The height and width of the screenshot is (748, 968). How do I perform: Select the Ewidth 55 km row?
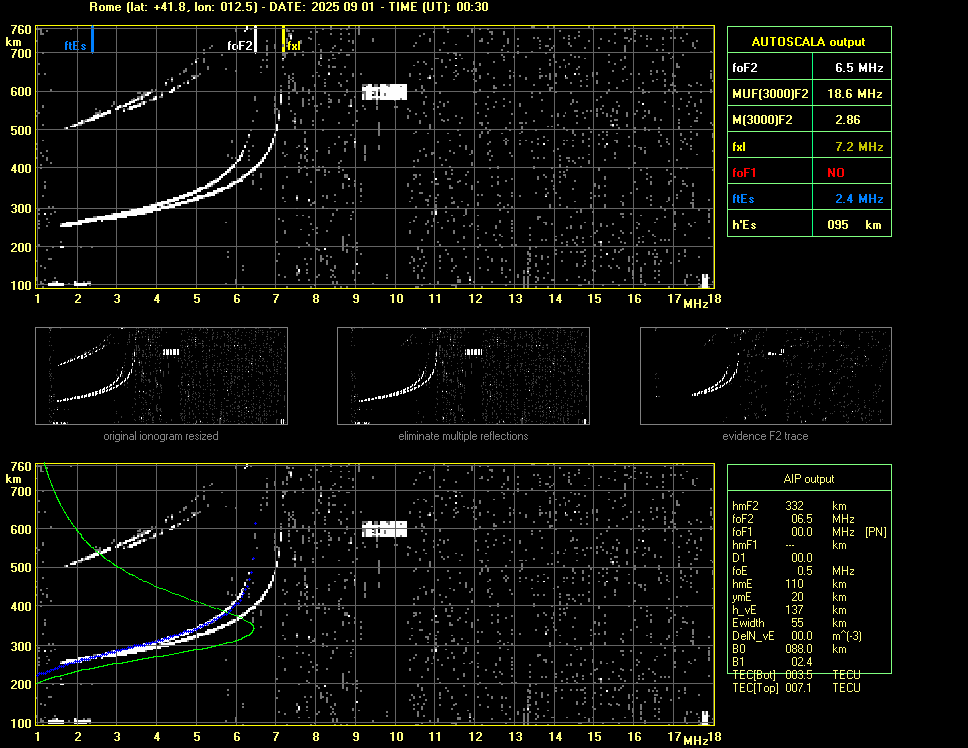pos(790,622)
